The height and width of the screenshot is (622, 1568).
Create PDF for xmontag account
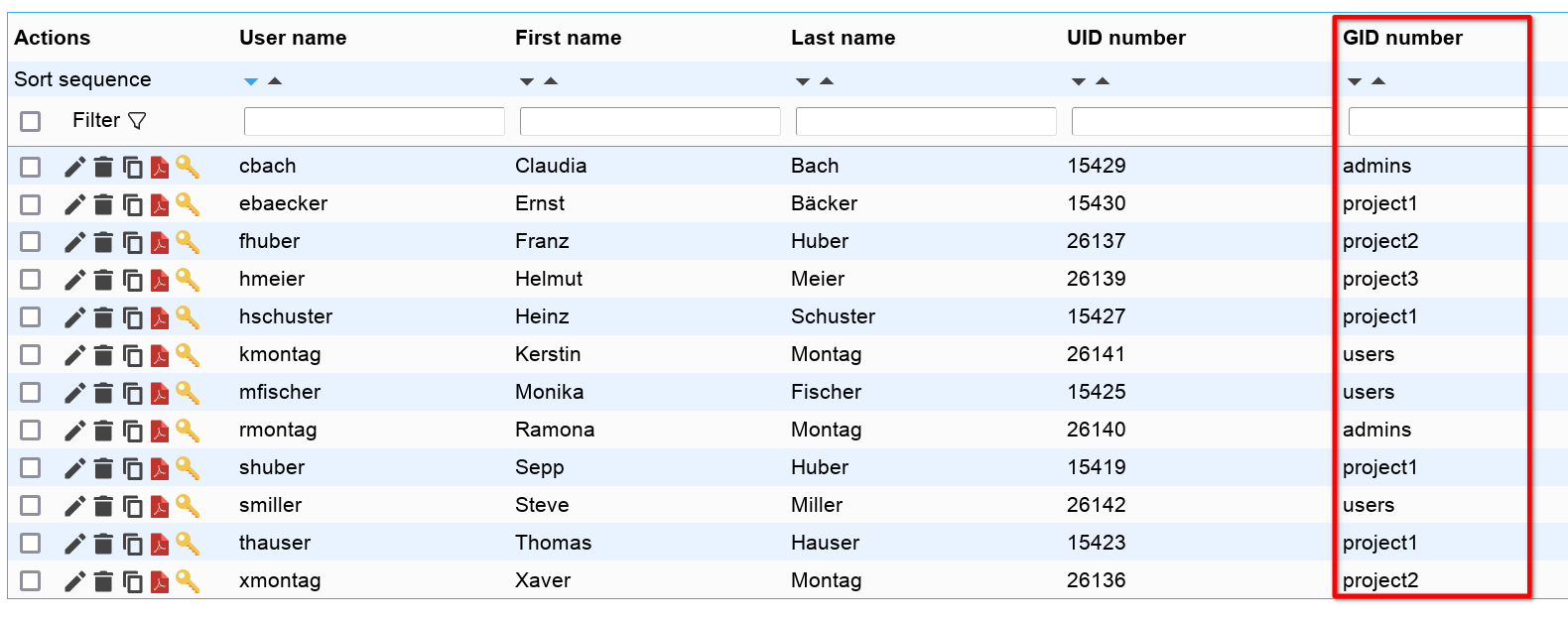(x=160, y=581)
